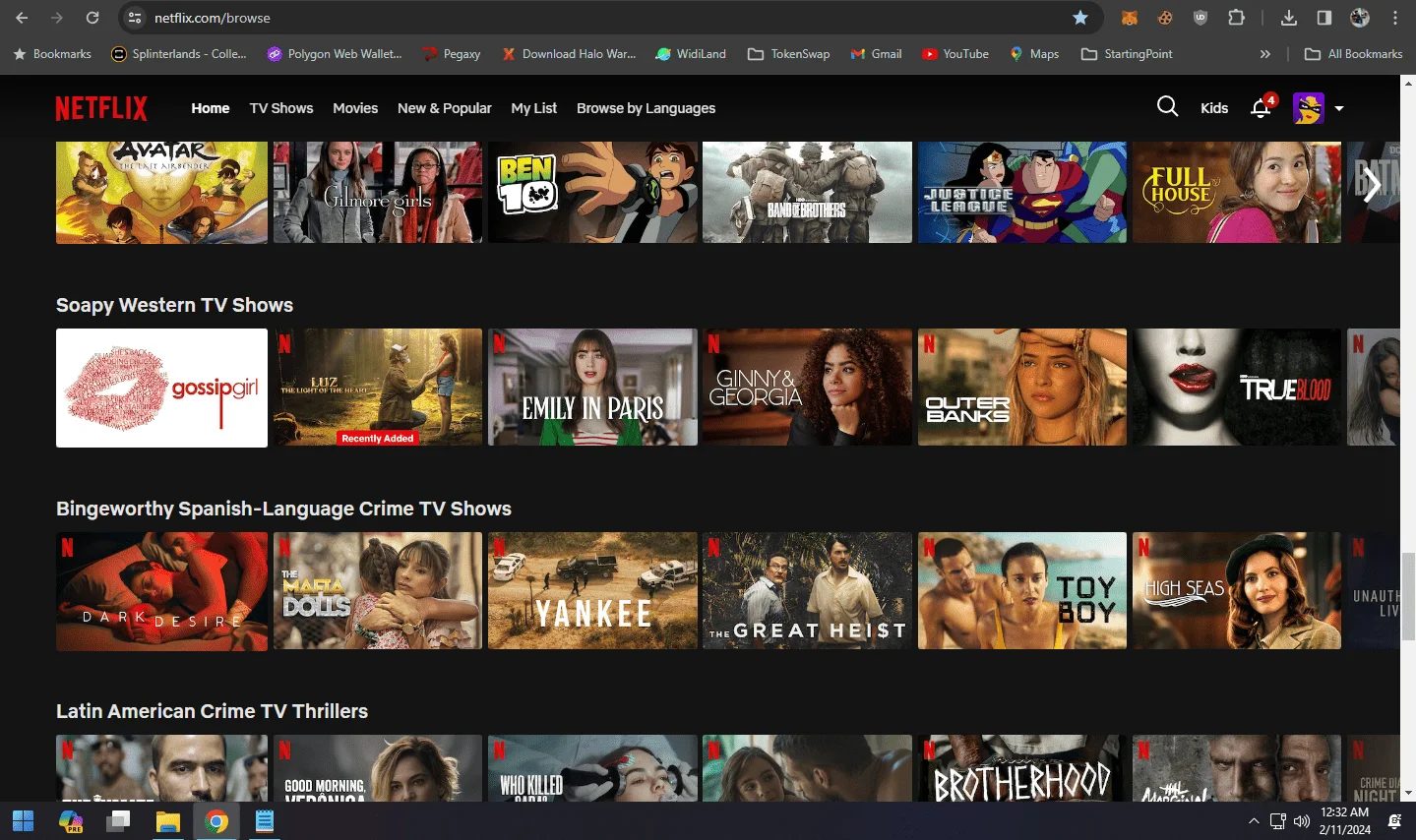Open Browse by Languages

(x=646, y=108)
